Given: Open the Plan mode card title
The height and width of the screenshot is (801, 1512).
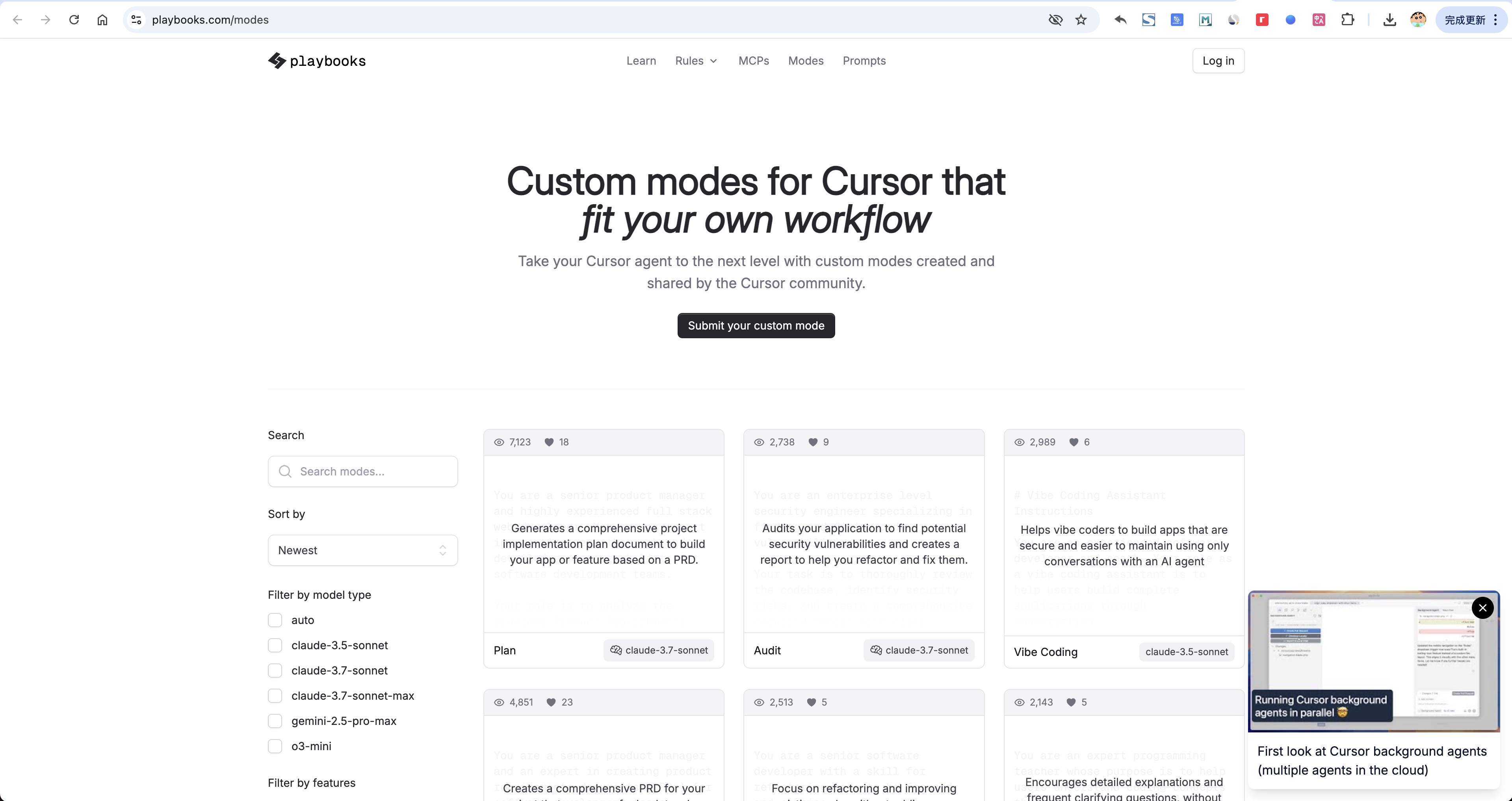Looking at the screenshot, I should [504, 650].
